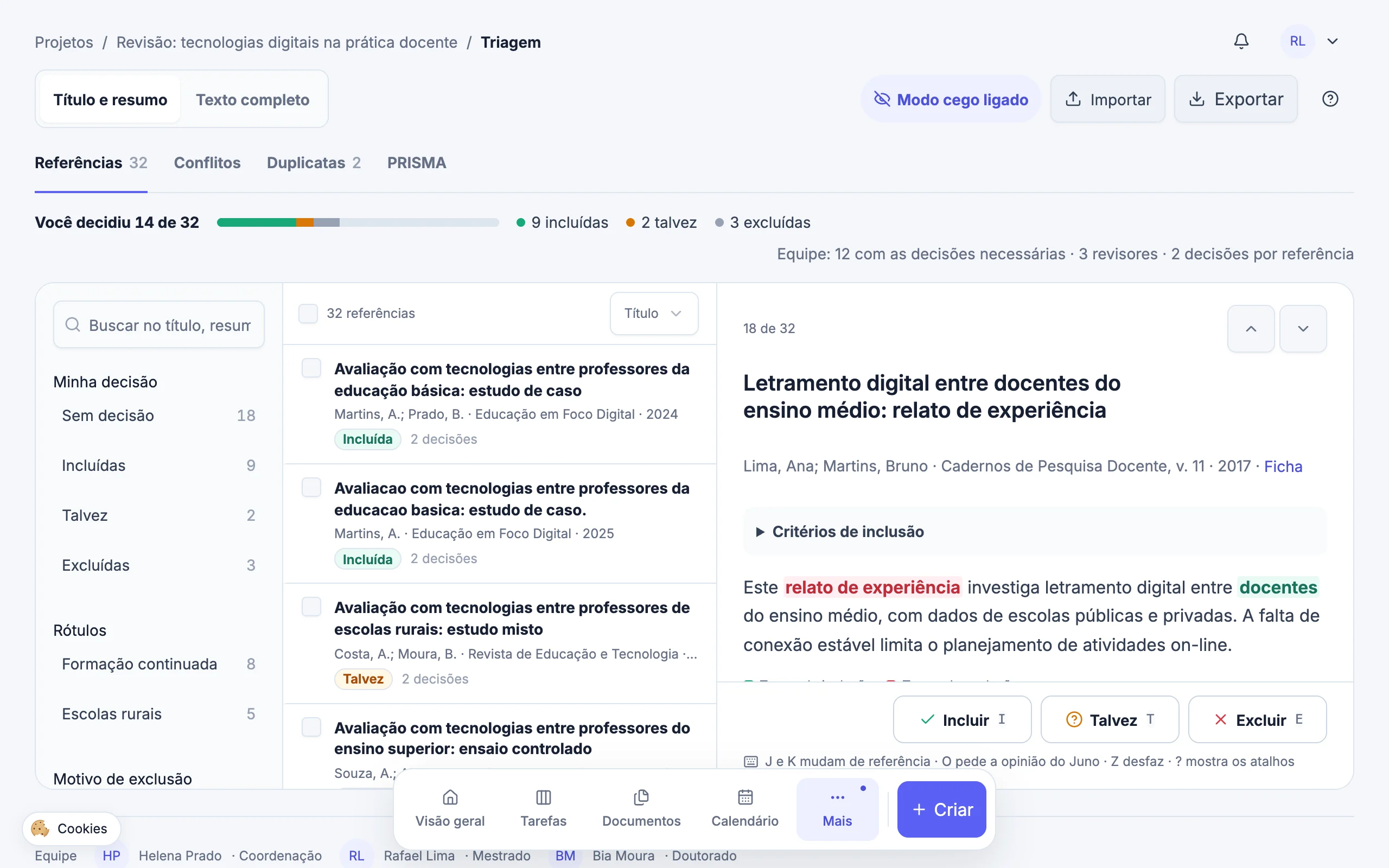The height and width of the screenshot is (868, 1389).
Task: Open the Conflitos tab
Action: tap(207, 163)
